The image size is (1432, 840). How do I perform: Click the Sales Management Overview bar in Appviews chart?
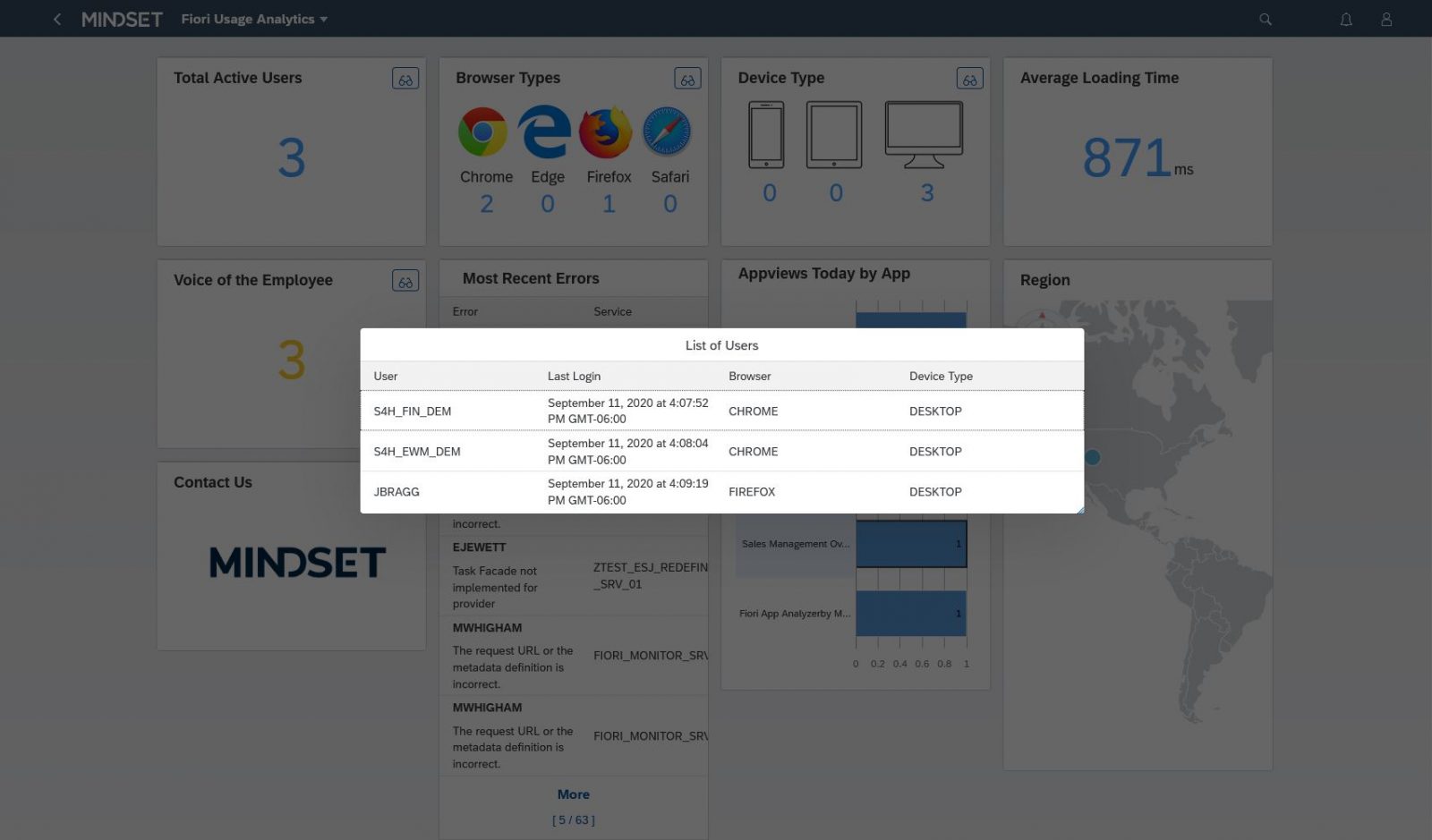[x=910, y=544]
